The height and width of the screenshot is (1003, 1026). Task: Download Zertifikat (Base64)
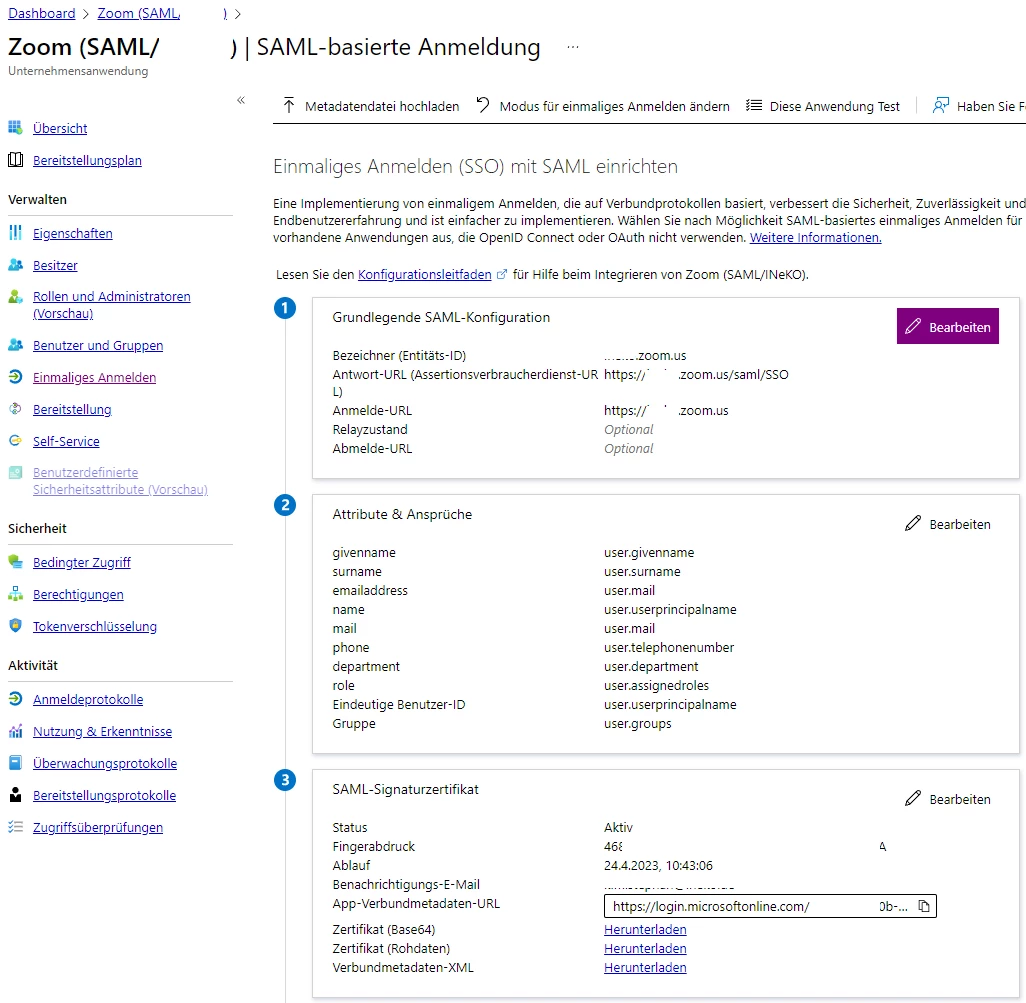tap(645, 930)
